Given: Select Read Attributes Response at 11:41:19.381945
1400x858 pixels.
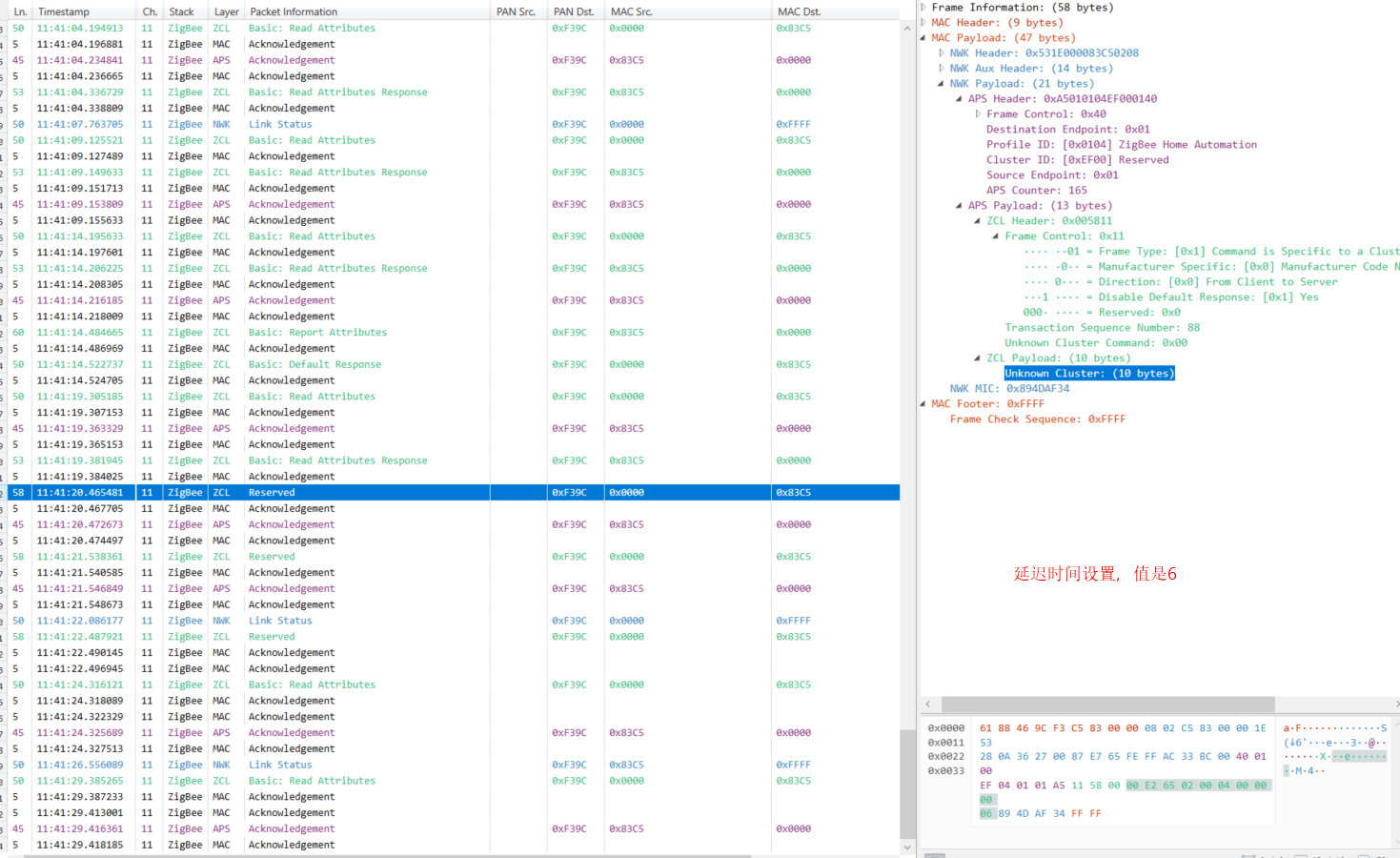Looking at the screenshot, I should pos(454,460).
